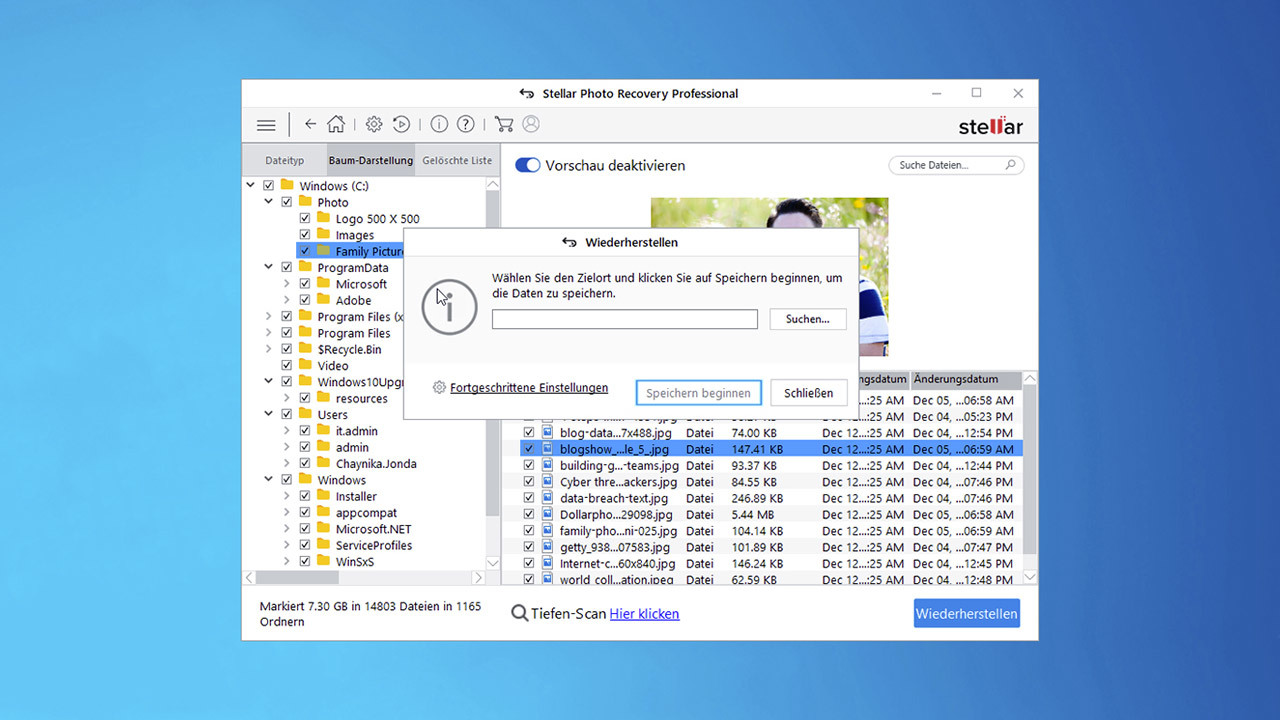
Task: Select the Microsoft.NET tree folder
Action: tap(373, 529)
